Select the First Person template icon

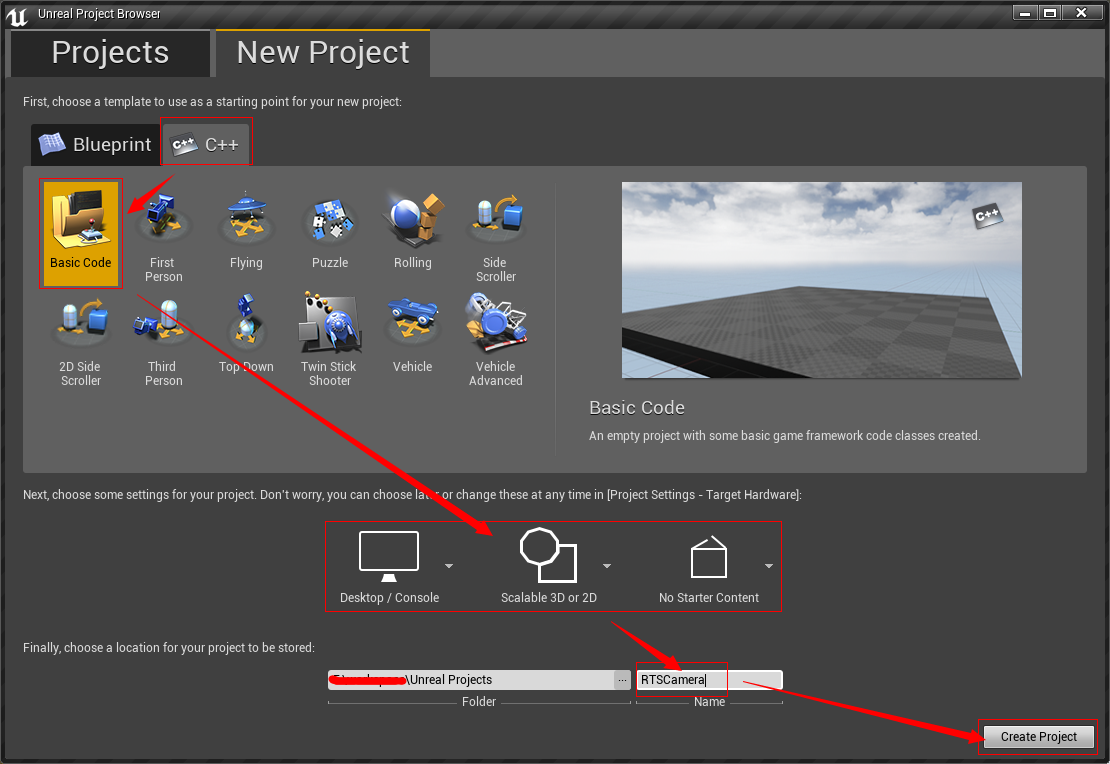tap(163, 220)
